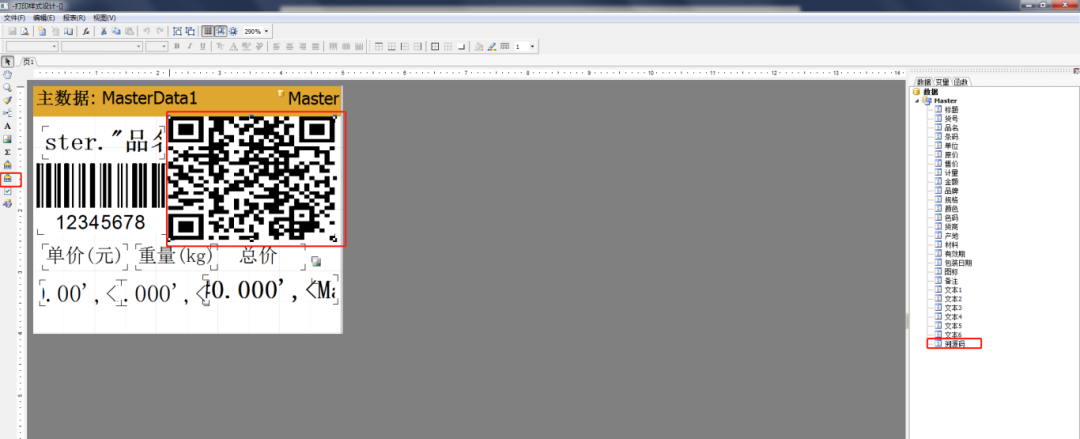Click the Group objects icon

[177, 32]
